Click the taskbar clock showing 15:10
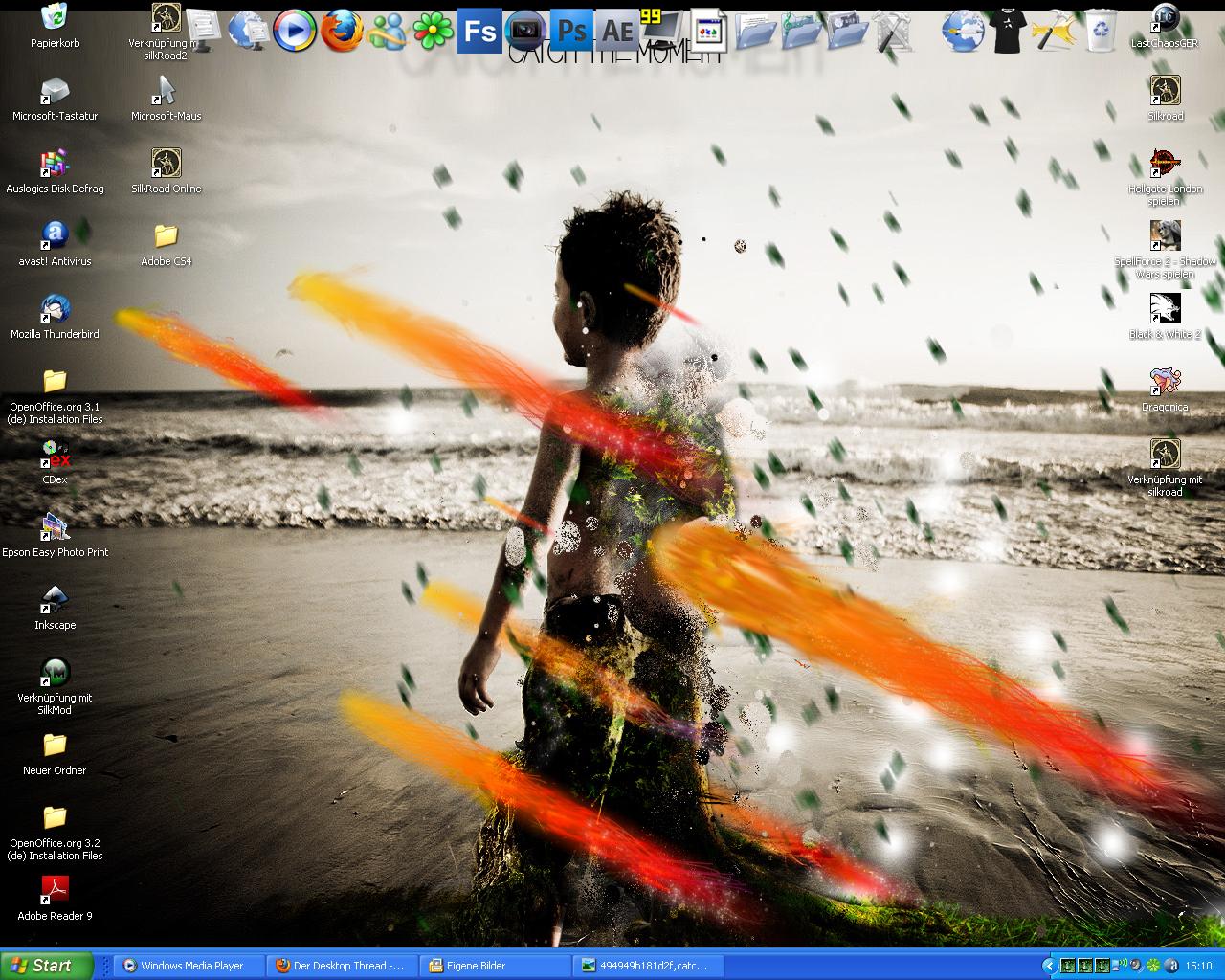The height and width of the screenshot is (980, 1225). coord(1198,966)
